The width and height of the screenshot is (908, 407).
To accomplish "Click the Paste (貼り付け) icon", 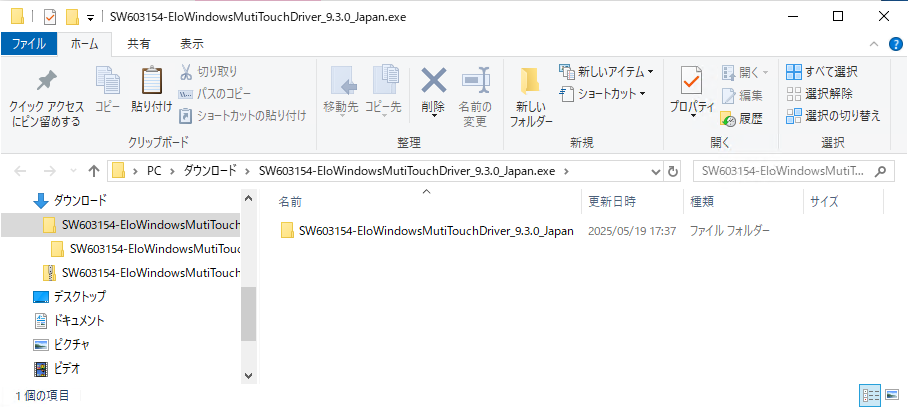I will [151, 84].
